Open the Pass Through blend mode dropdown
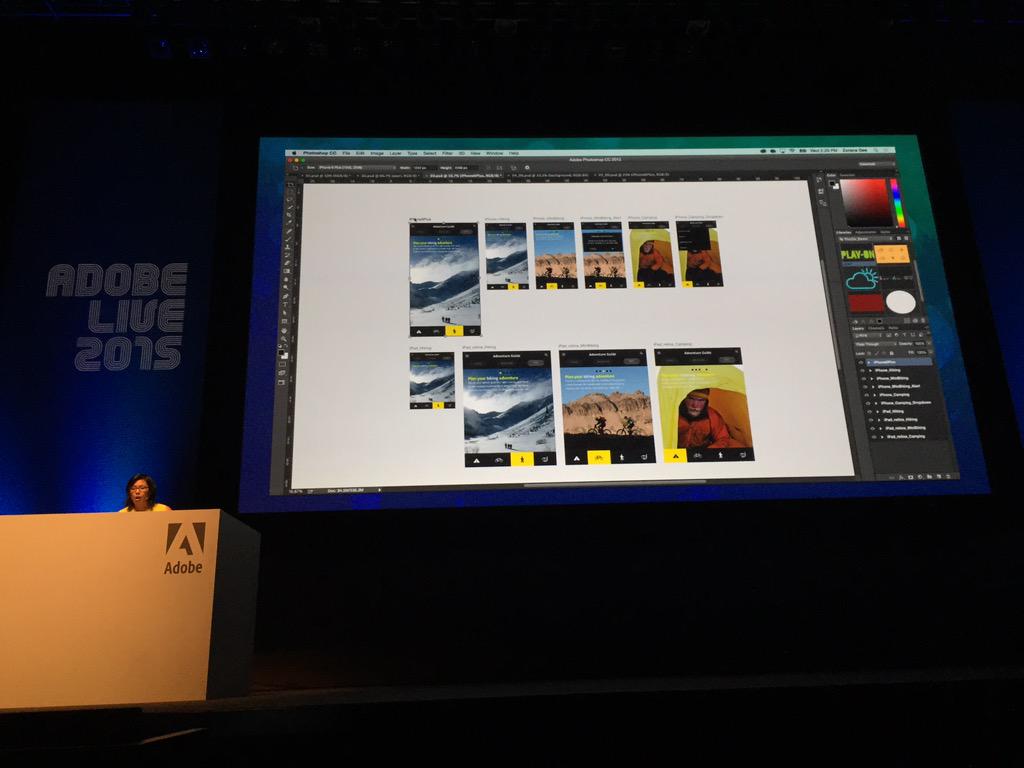1024x768 pixels. [x=876, y=344]
